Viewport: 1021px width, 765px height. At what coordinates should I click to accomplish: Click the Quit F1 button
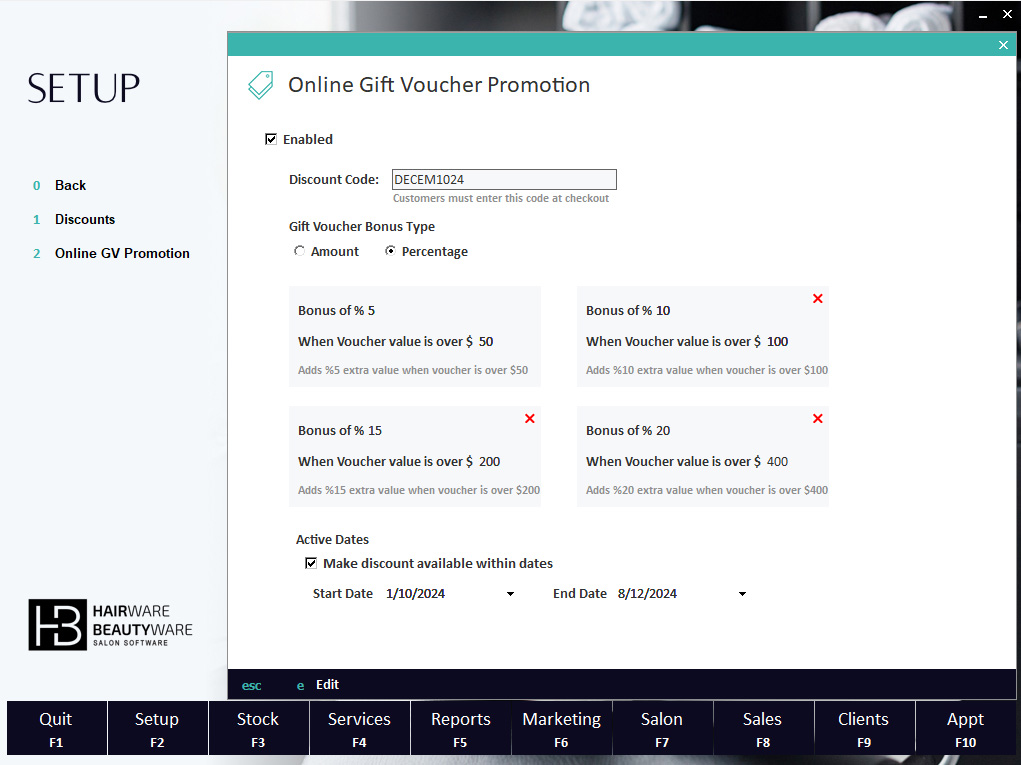pos(57,728)
